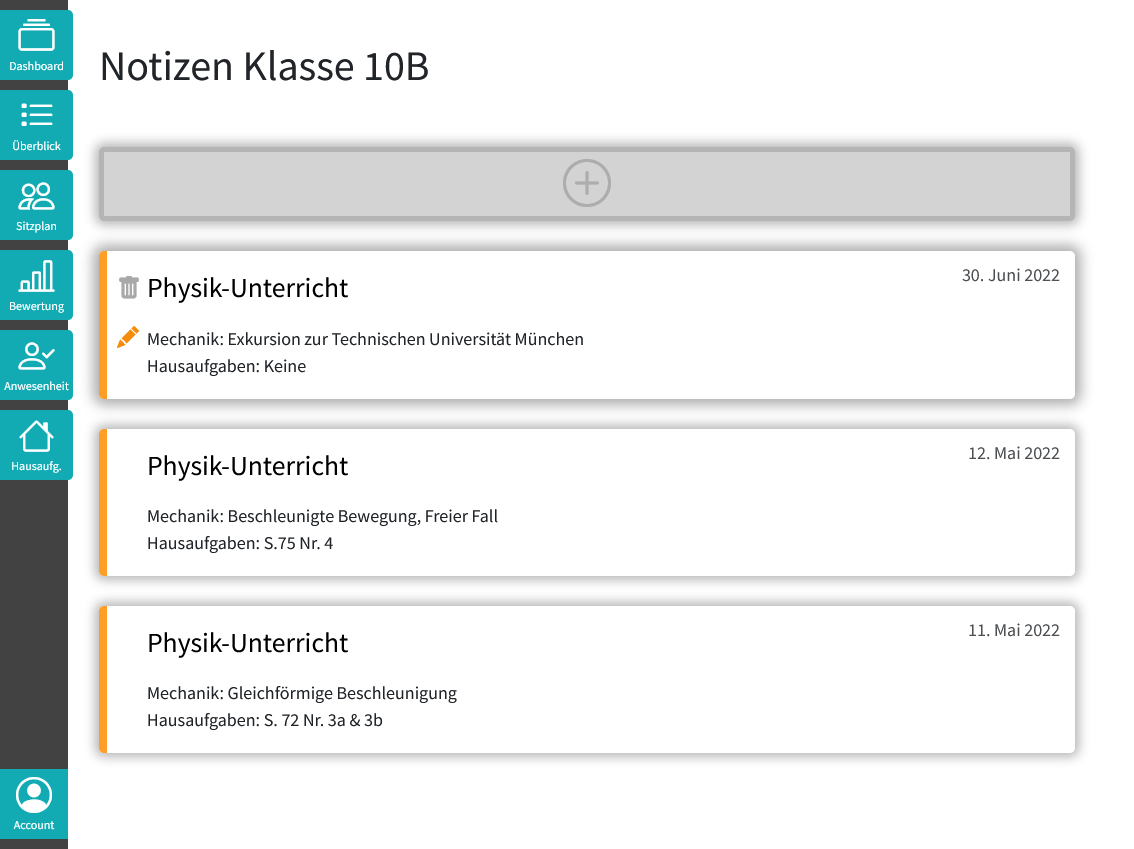This screenshot has height=849, width=1134.
Task: Open the Account settings
Action: pyautogui.click(x=34, y=804)
